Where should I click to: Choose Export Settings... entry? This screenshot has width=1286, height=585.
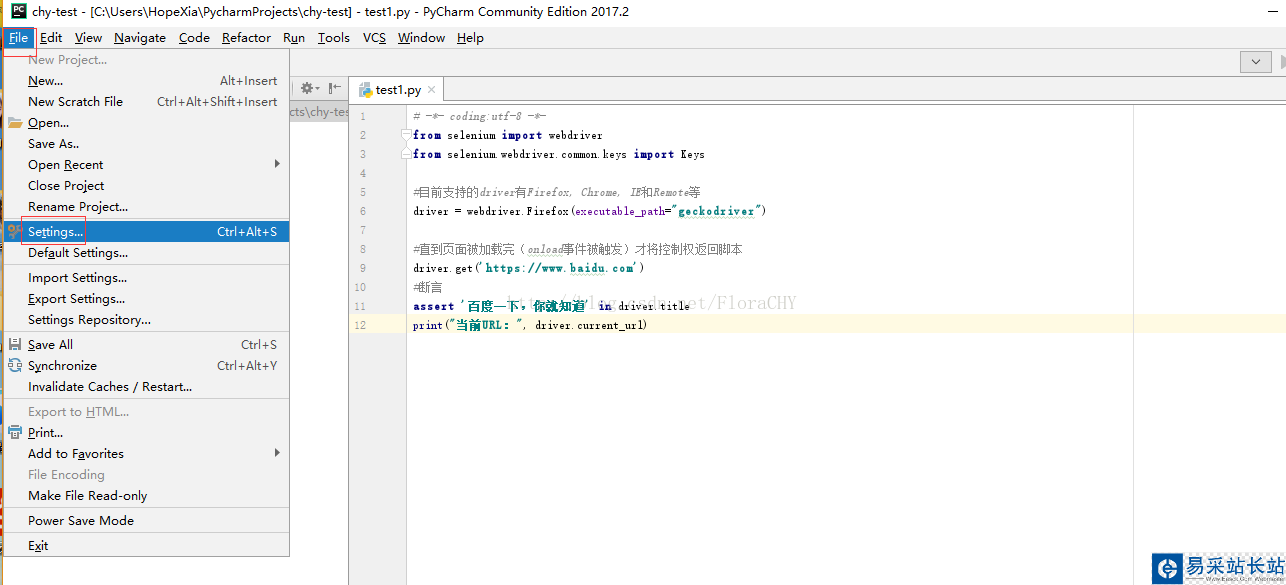pyautogui.click(x=146, y=299)
